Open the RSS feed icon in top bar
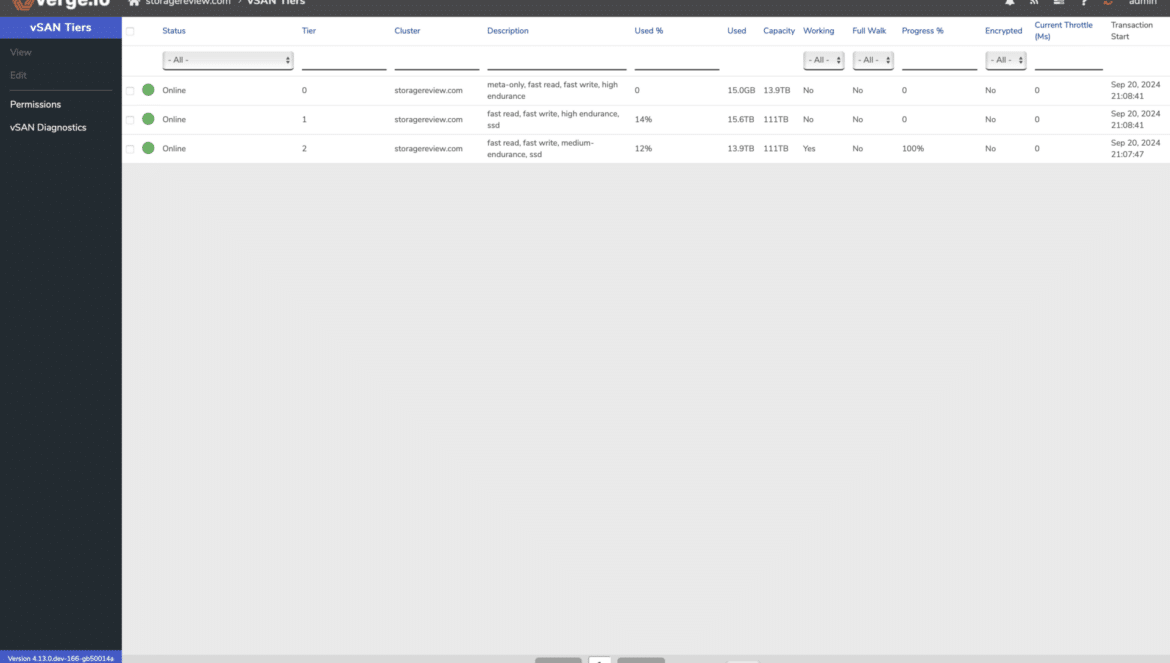 [x=1034, y=2]
